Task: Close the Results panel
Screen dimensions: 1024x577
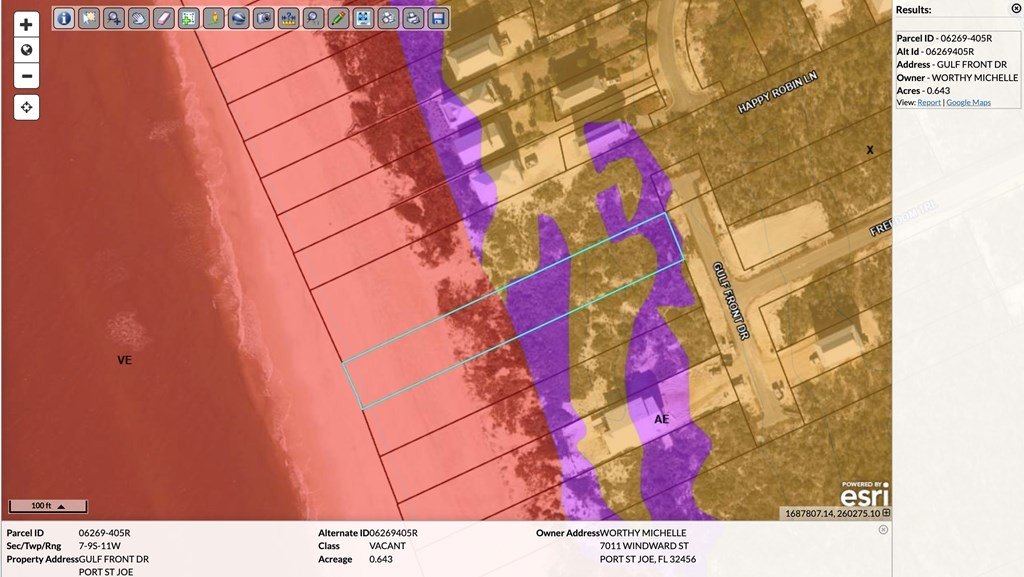Action: [1016, 8]
